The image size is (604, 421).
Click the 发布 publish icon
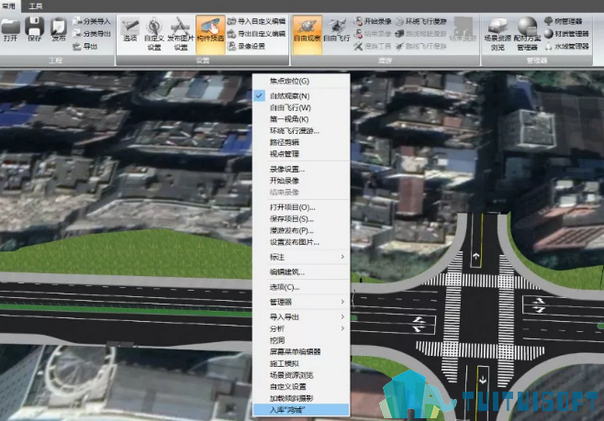59,29
